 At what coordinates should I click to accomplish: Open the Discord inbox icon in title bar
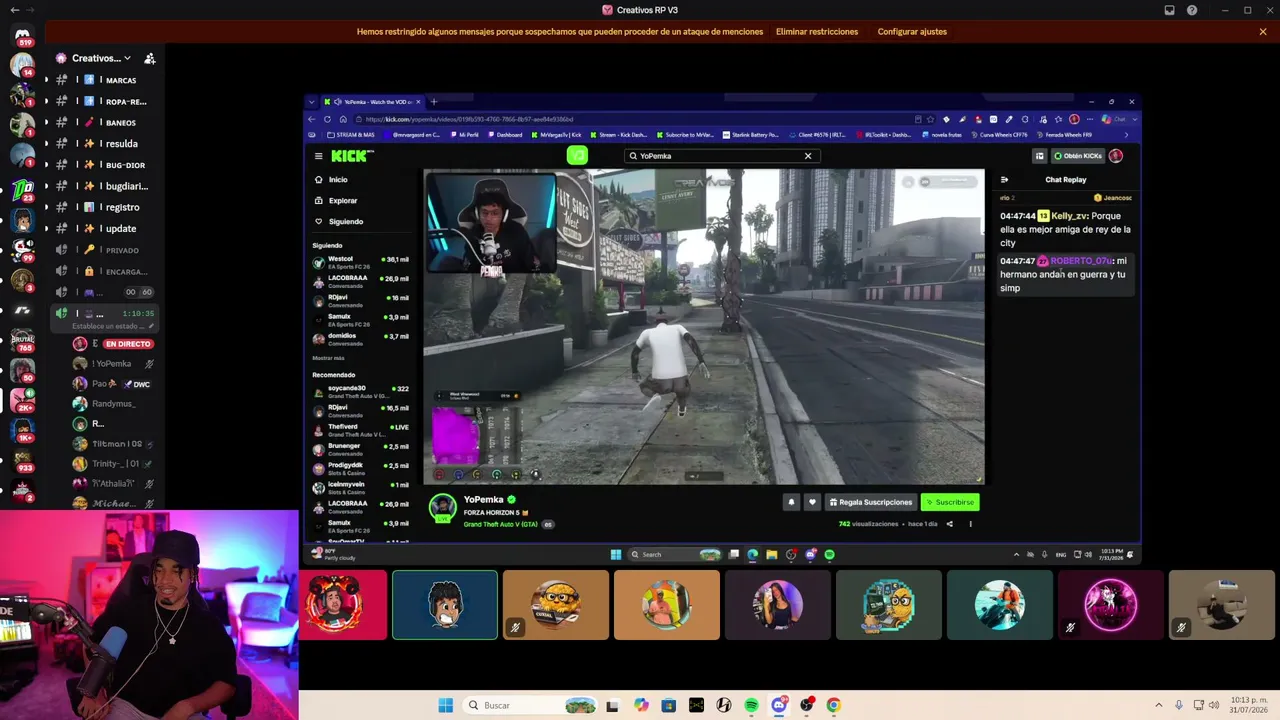tap(1170, 10)
